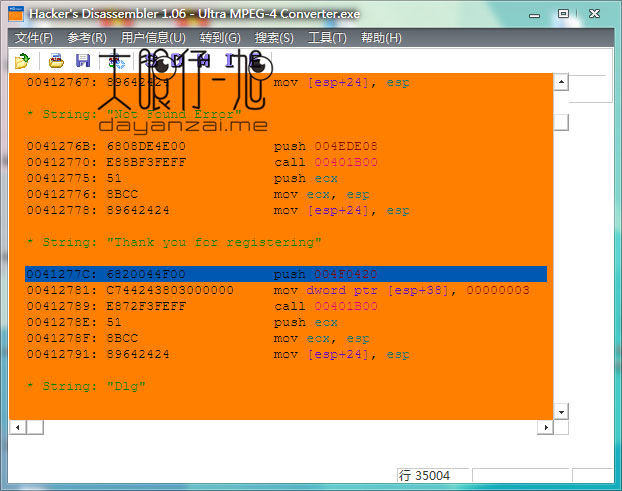Open the 用户信息(U) menu
This screenshot has width=622, height=491.
tap(153, 38)
